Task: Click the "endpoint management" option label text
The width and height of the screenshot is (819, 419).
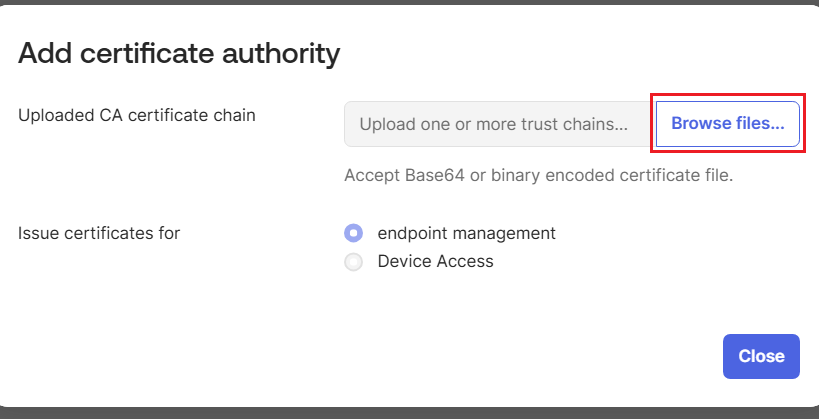Action: (x=466, y=233)
